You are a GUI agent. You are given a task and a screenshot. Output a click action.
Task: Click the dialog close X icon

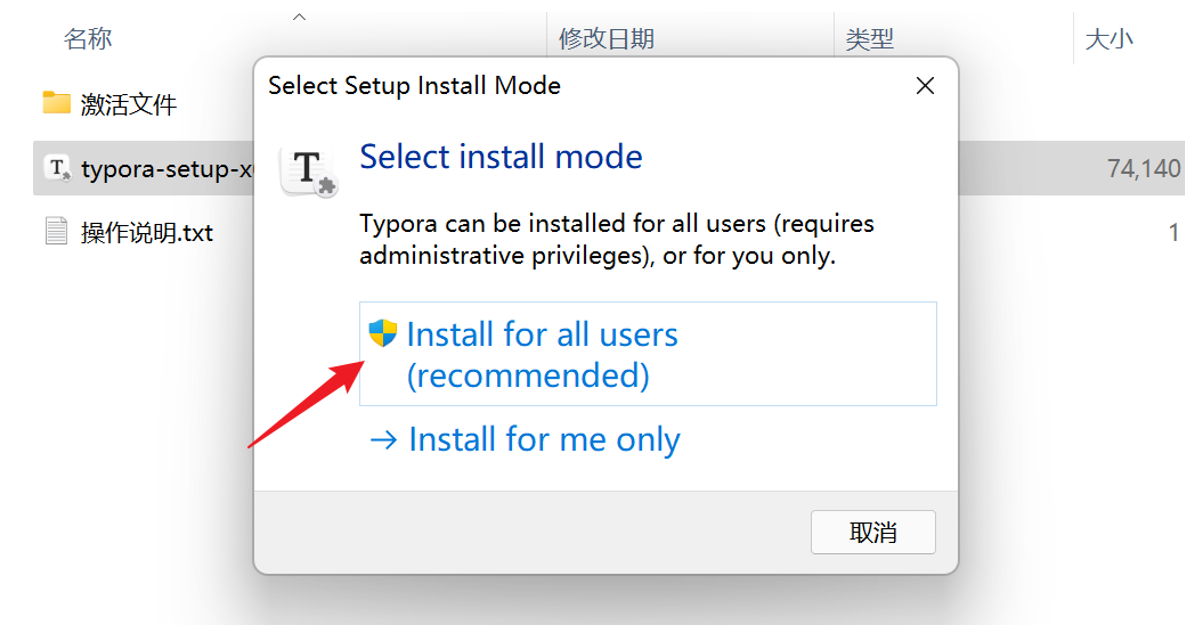point(924,86)
